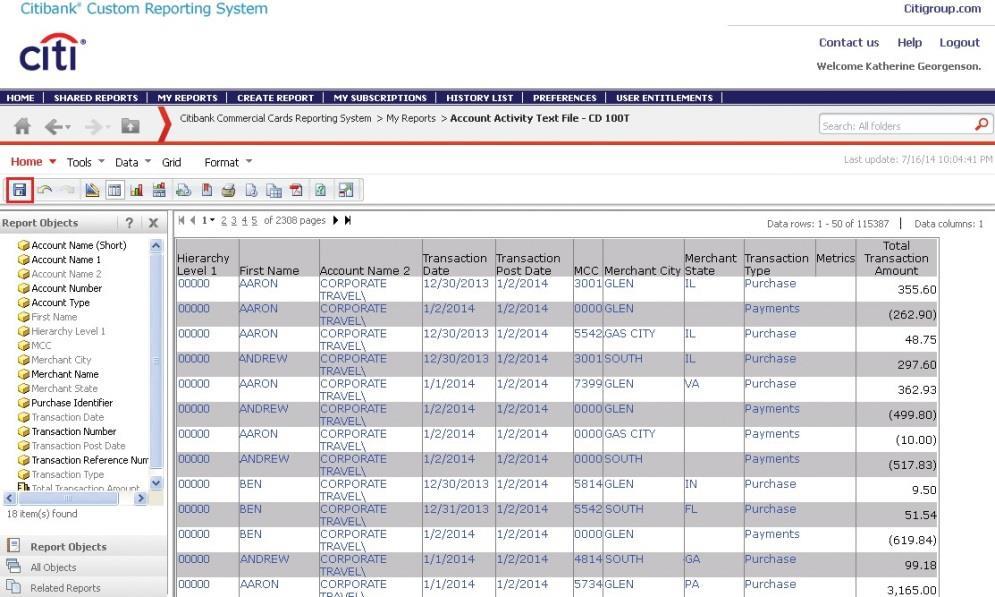
Task: Click the red bookmark page toolbar icon
Action: (207, 190)
